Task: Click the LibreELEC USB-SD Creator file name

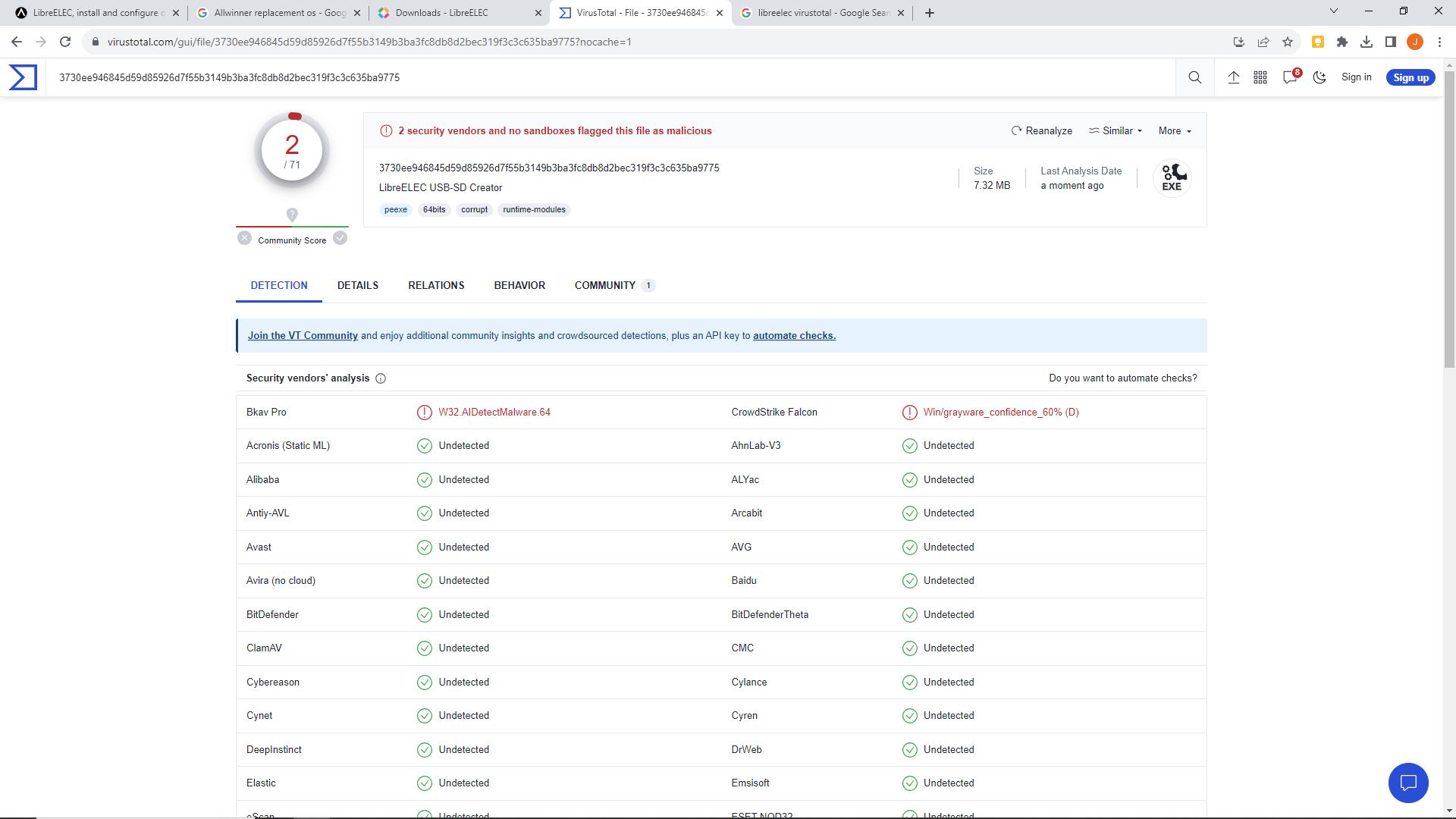Action: tap(441, 188)
